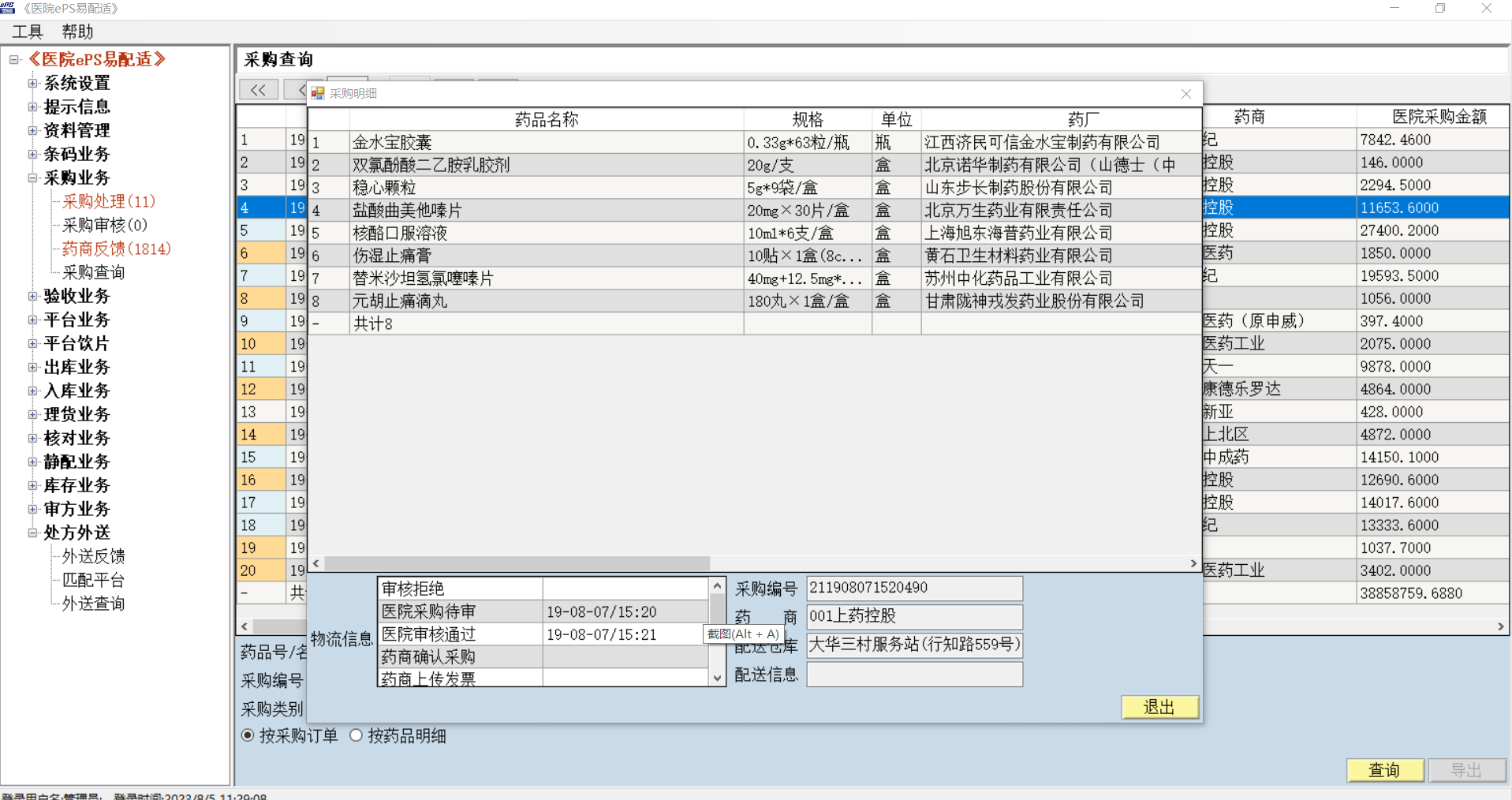The width and height of the screenshot is (1512, 800).
Task: Click the 药商 field showing 001上药控股
Action: click(914, 616)
